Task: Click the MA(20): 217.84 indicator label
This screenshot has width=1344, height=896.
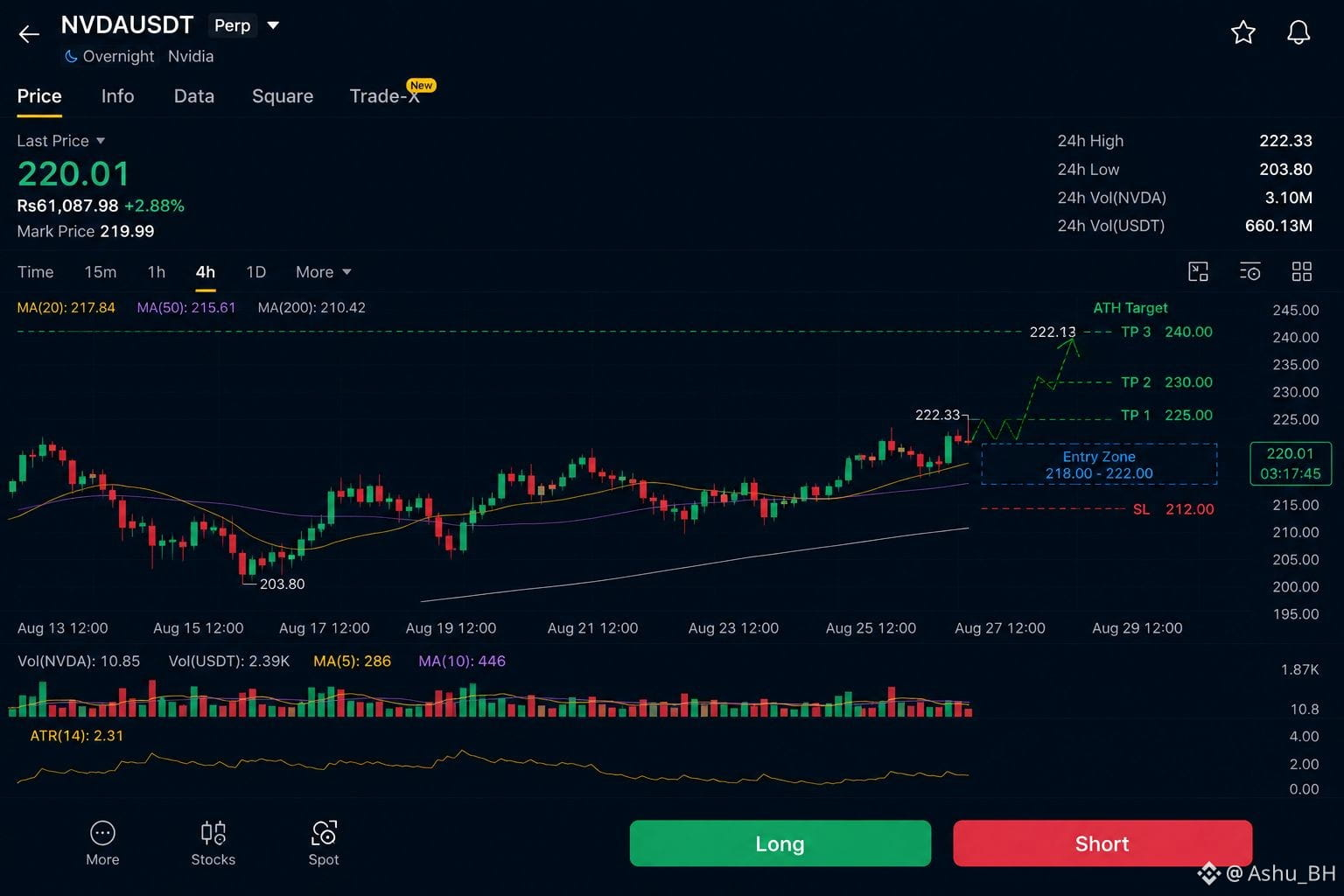Action: (x=66, y=308)
